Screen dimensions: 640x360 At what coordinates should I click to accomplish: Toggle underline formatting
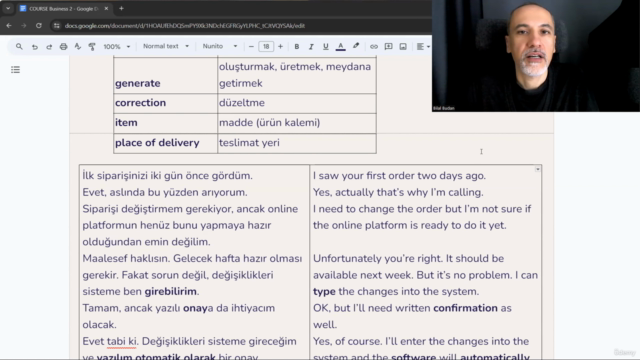click(325, 47)
